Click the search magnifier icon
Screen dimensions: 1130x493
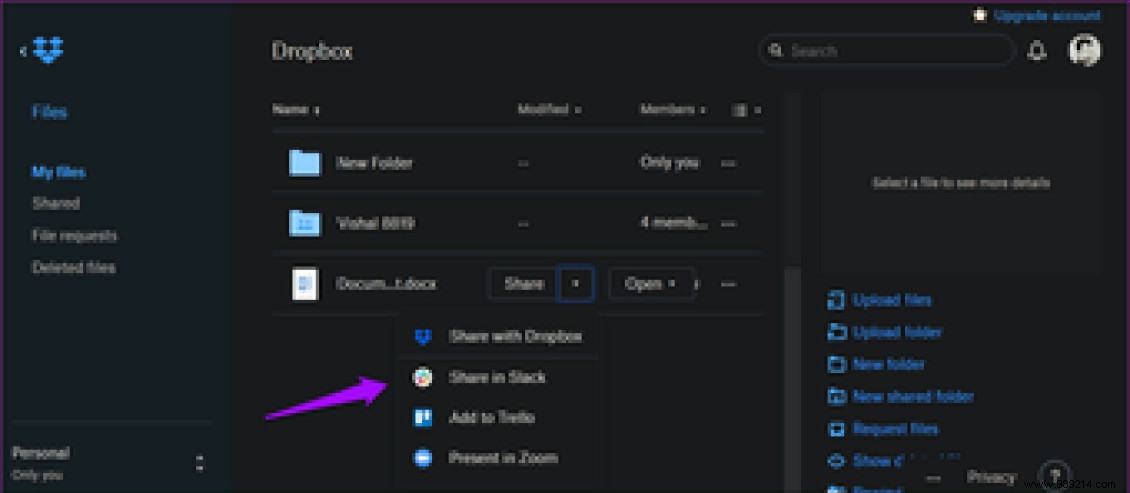776,51
